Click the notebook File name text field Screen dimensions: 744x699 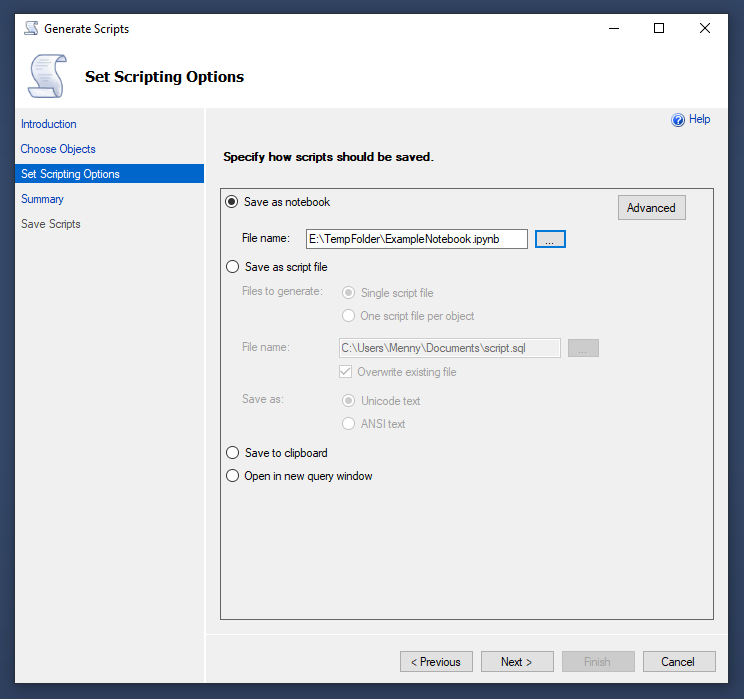click(x=416, y=239)
